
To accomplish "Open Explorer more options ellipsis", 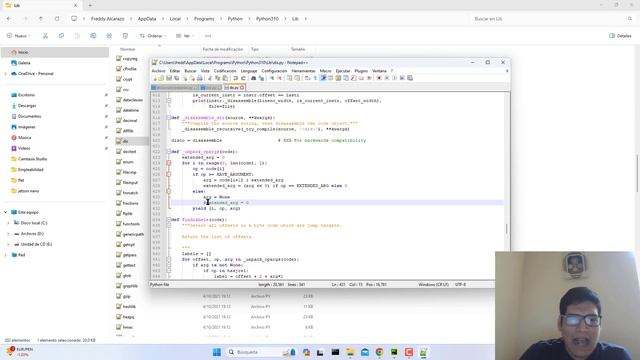I will (x=208, y=36).
